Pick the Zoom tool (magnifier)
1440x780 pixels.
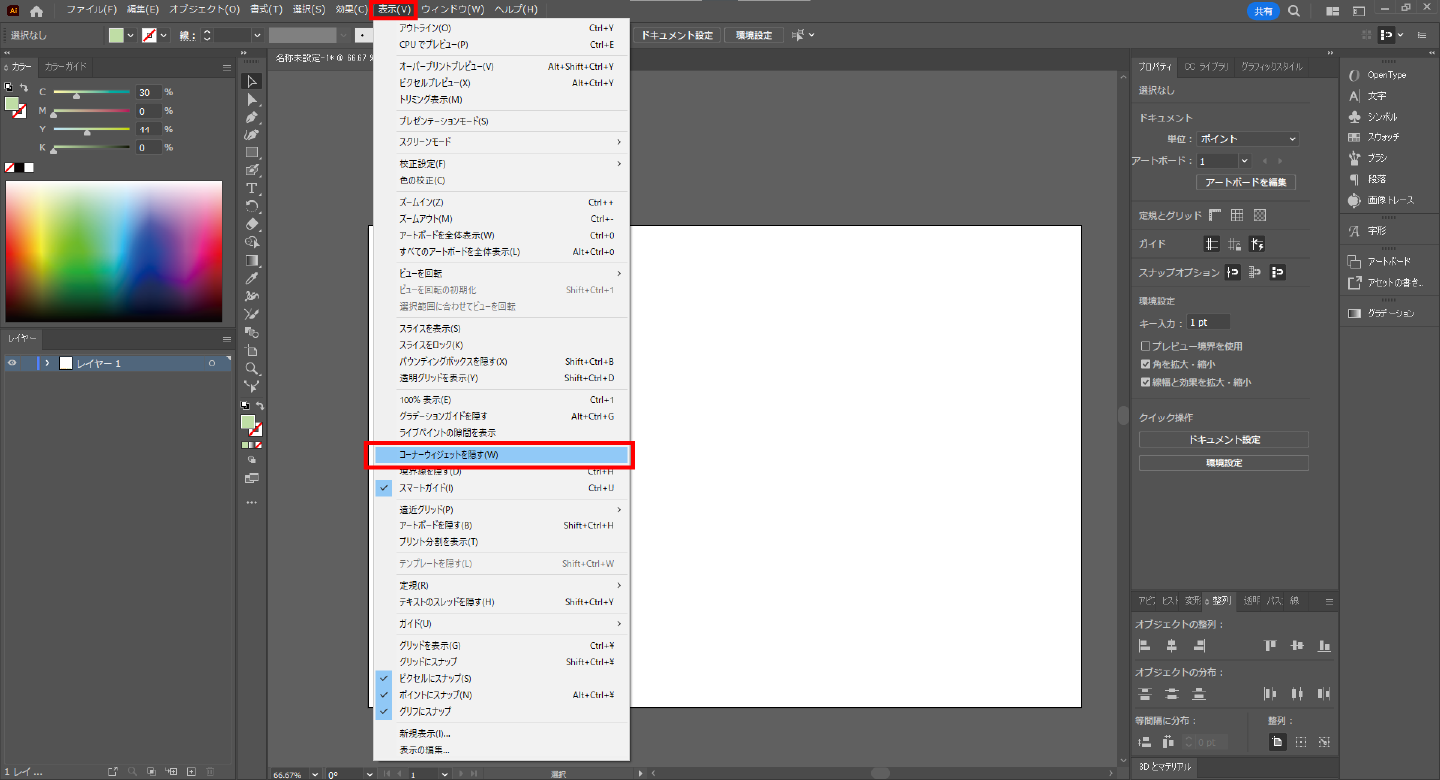pos(252,368)
